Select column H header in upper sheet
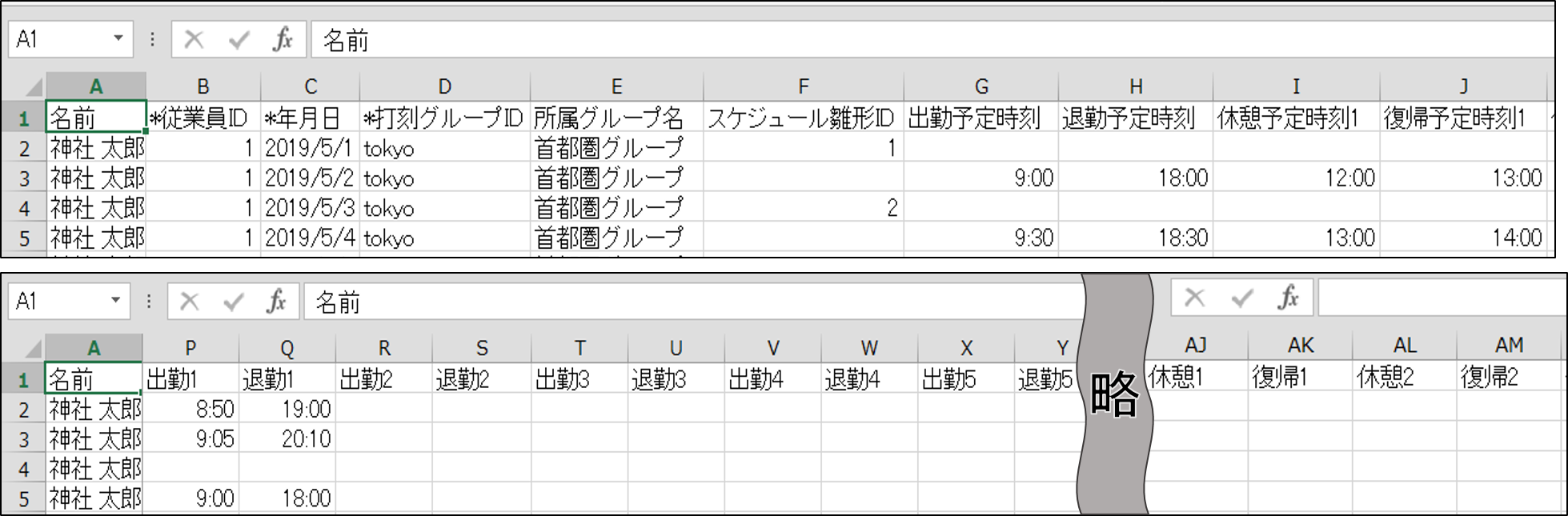This screenshot has width=1568, height=516. tap(1136, 86)
